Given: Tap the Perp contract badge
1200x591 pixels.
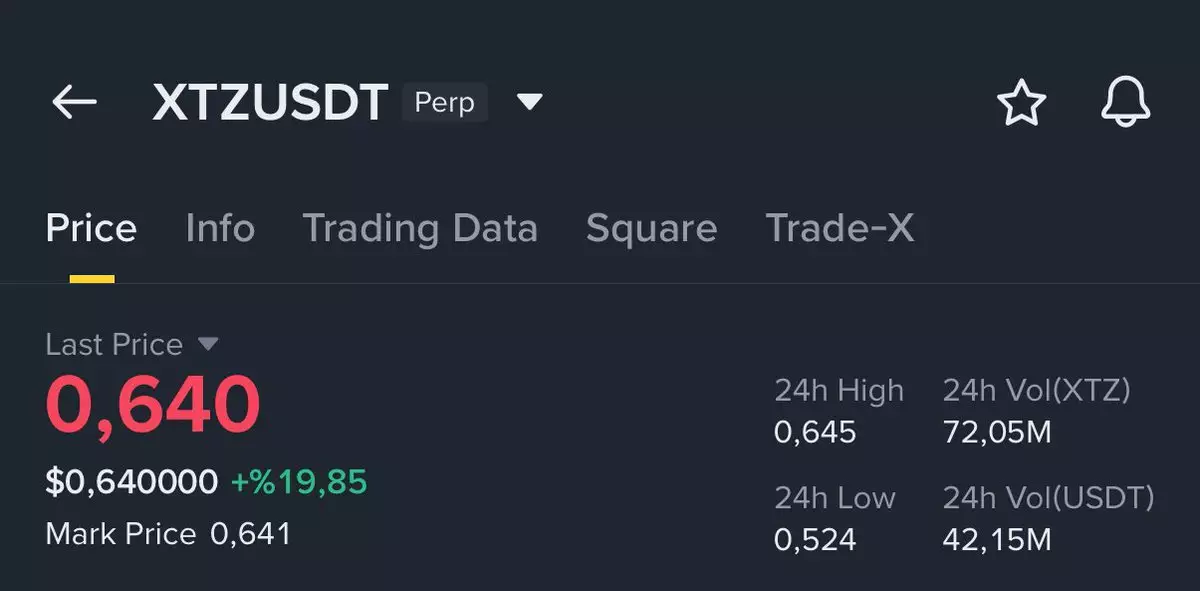Looking at the screenshot, I should click(444, 102).
